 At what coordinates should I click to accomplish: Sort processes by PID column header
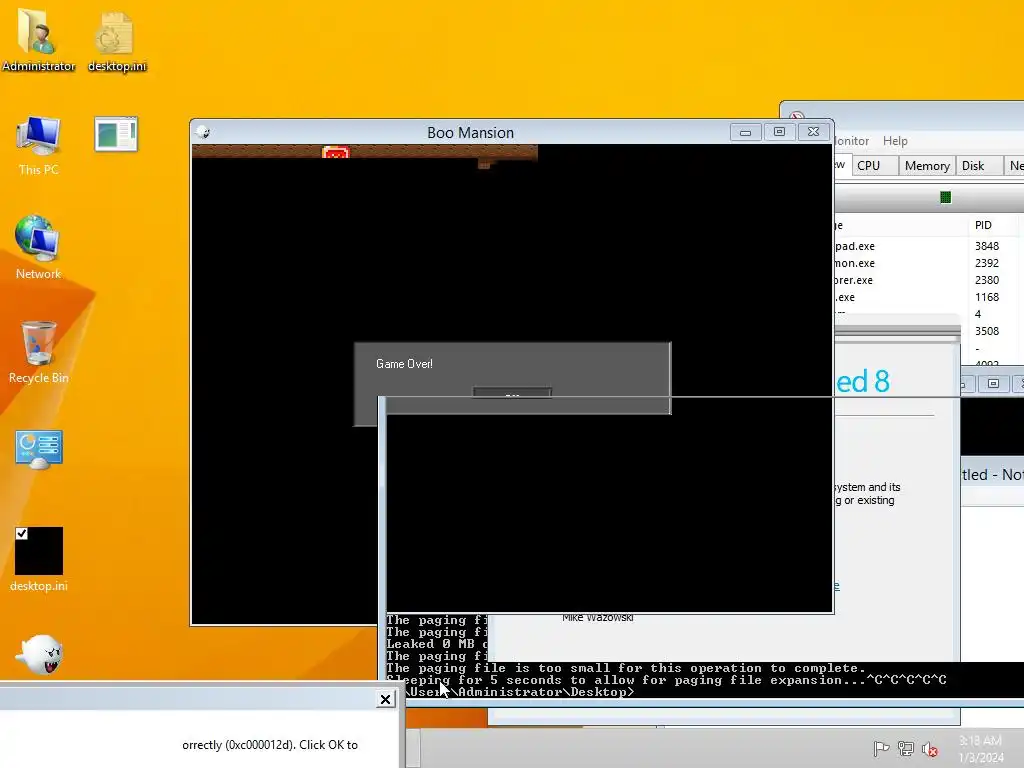tap(992, 225)
